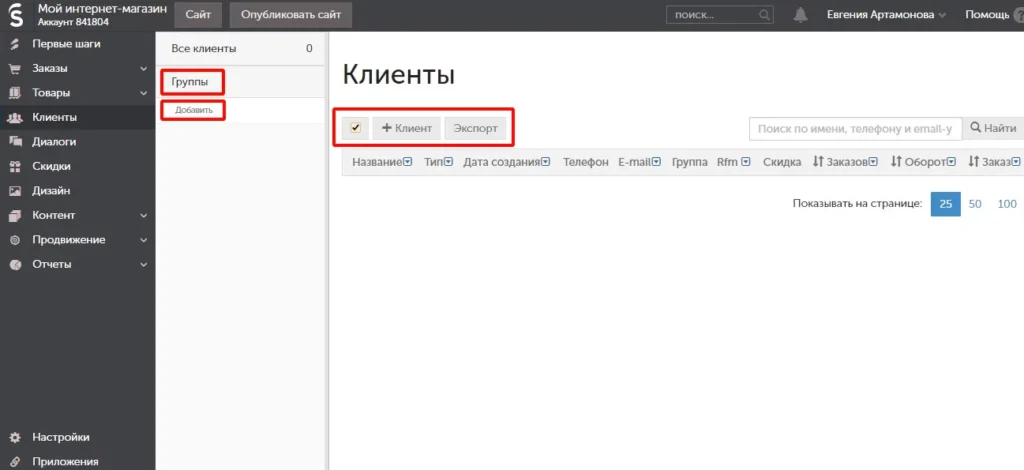
Task: Add a new client with + Клиент
Action: tap(407, 128)
